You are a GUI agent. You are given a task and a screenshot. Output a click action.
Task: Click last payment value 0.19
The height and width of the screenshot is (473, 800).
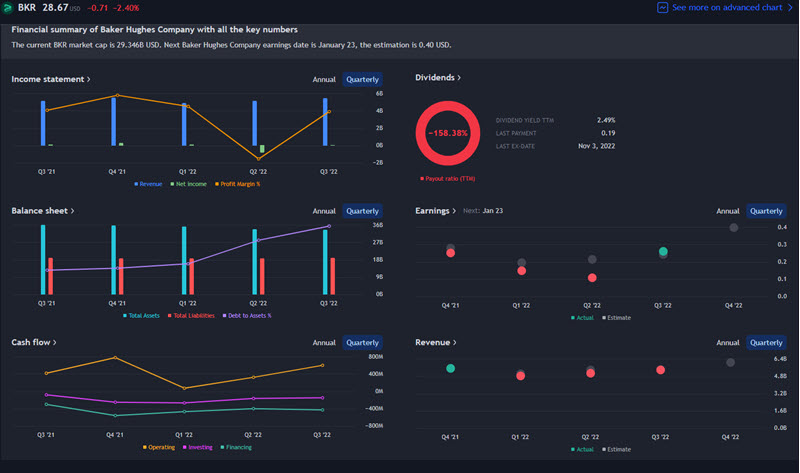coord(608,133)
